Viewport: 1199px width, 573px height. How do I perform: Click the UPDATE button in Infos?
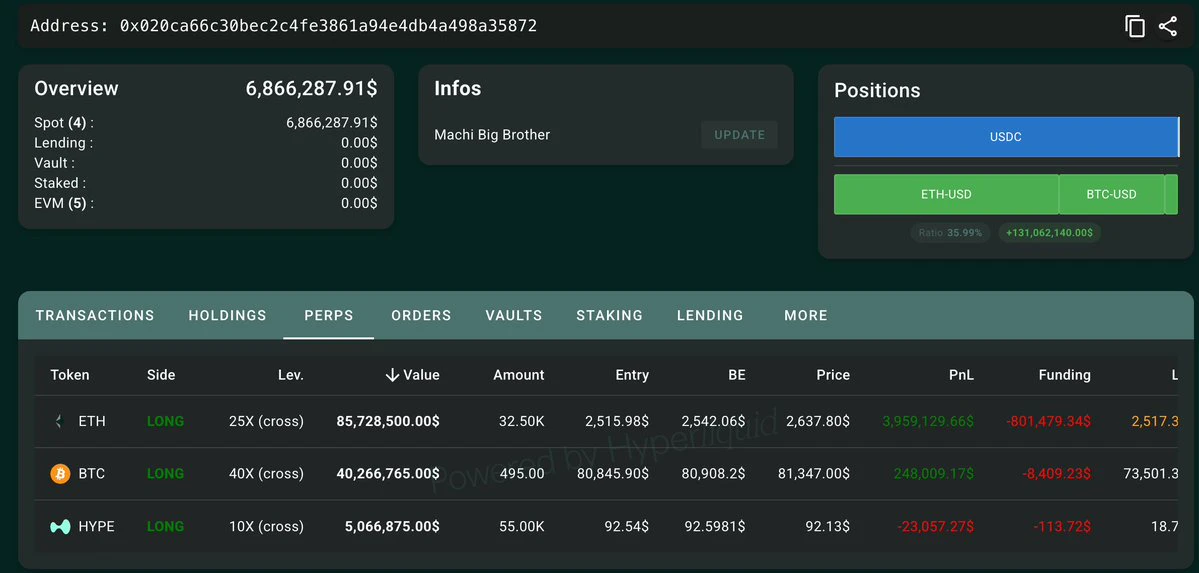click(x=739, y=135)
